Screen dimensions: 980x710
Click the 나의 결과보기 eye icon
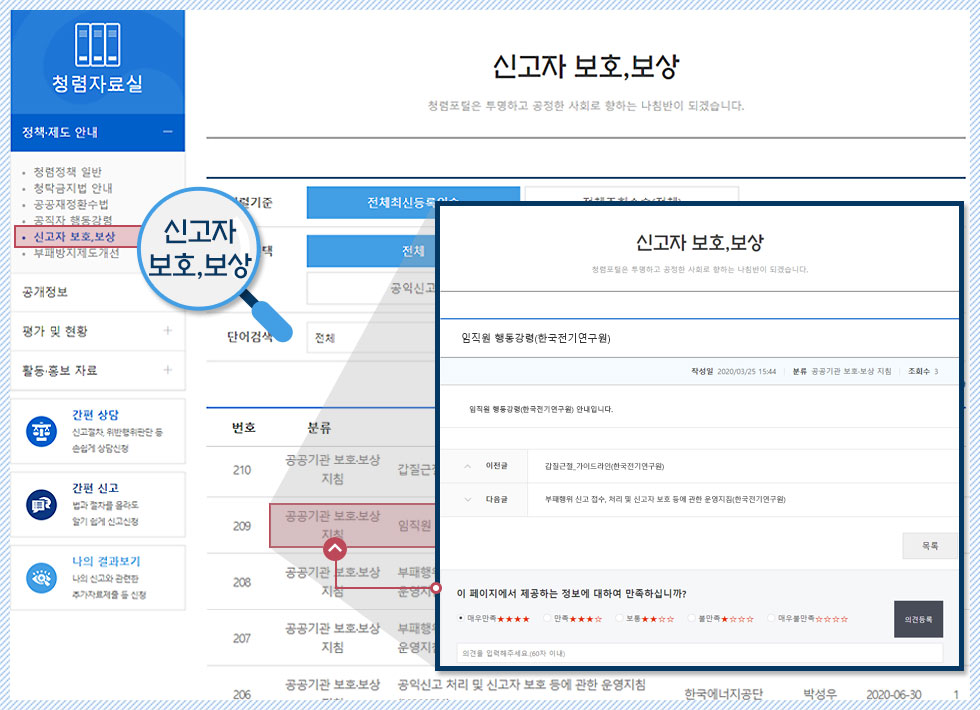(41, 578)
